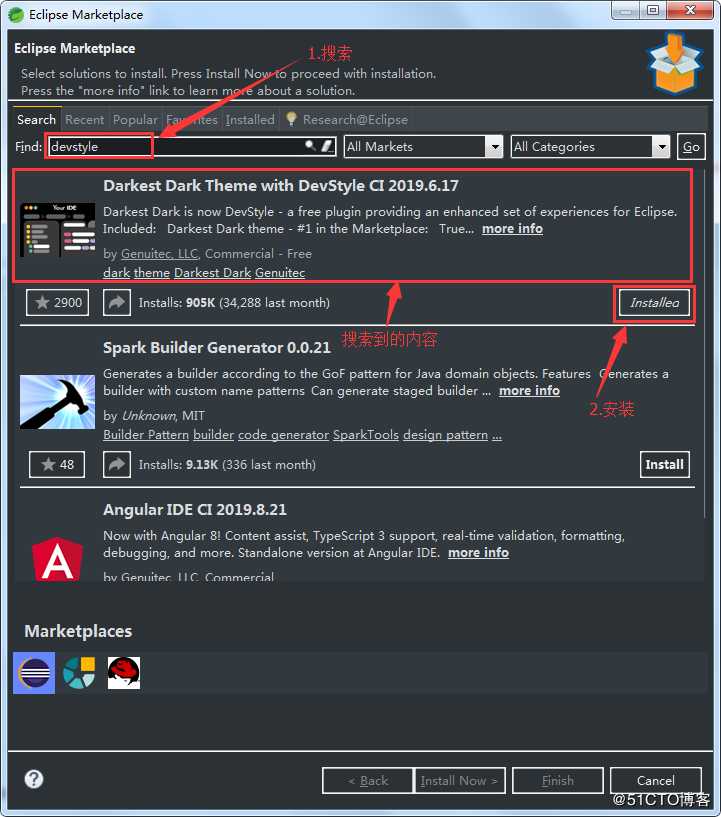Click the search magnifier icon in Find field
The width and height of the screenshot is (721, 817).
pyautogui.click(x=310, y=145)
